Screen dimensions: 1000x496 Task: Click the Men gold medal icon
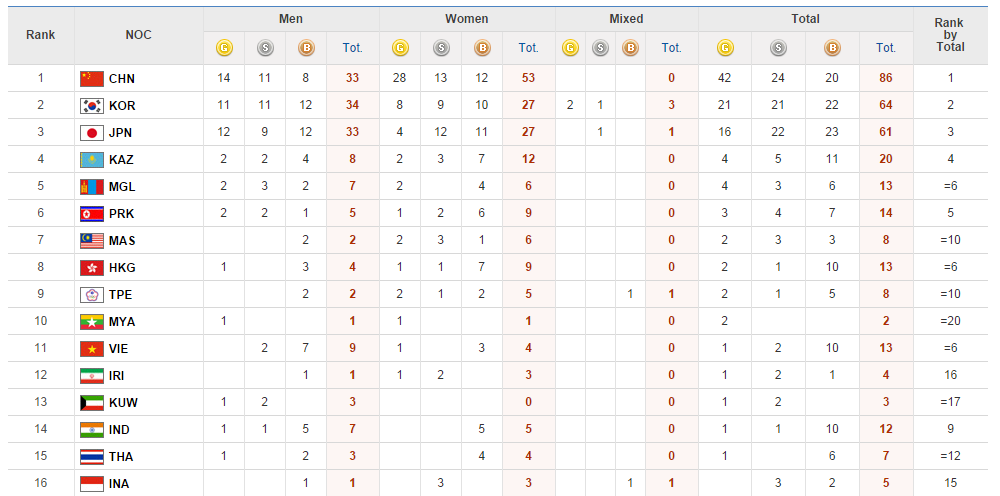click(224, 47)
